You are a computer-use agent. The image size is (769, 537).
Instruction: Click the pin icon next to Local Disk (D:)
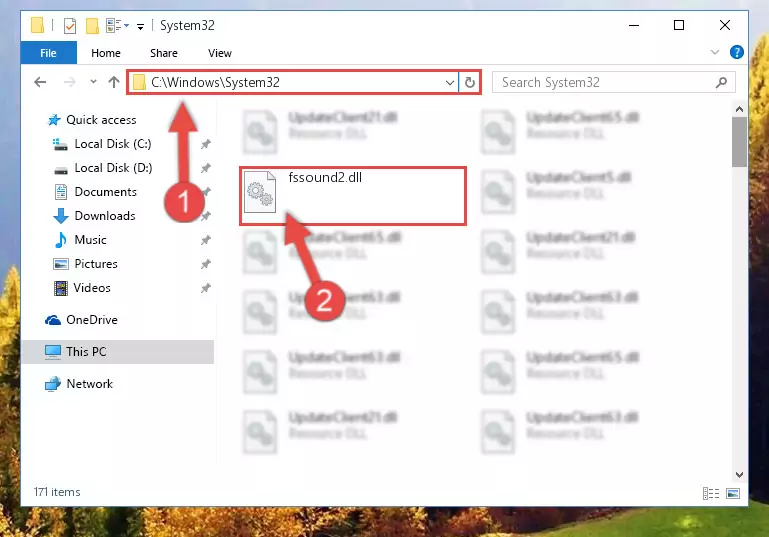[x=205, y=168]
